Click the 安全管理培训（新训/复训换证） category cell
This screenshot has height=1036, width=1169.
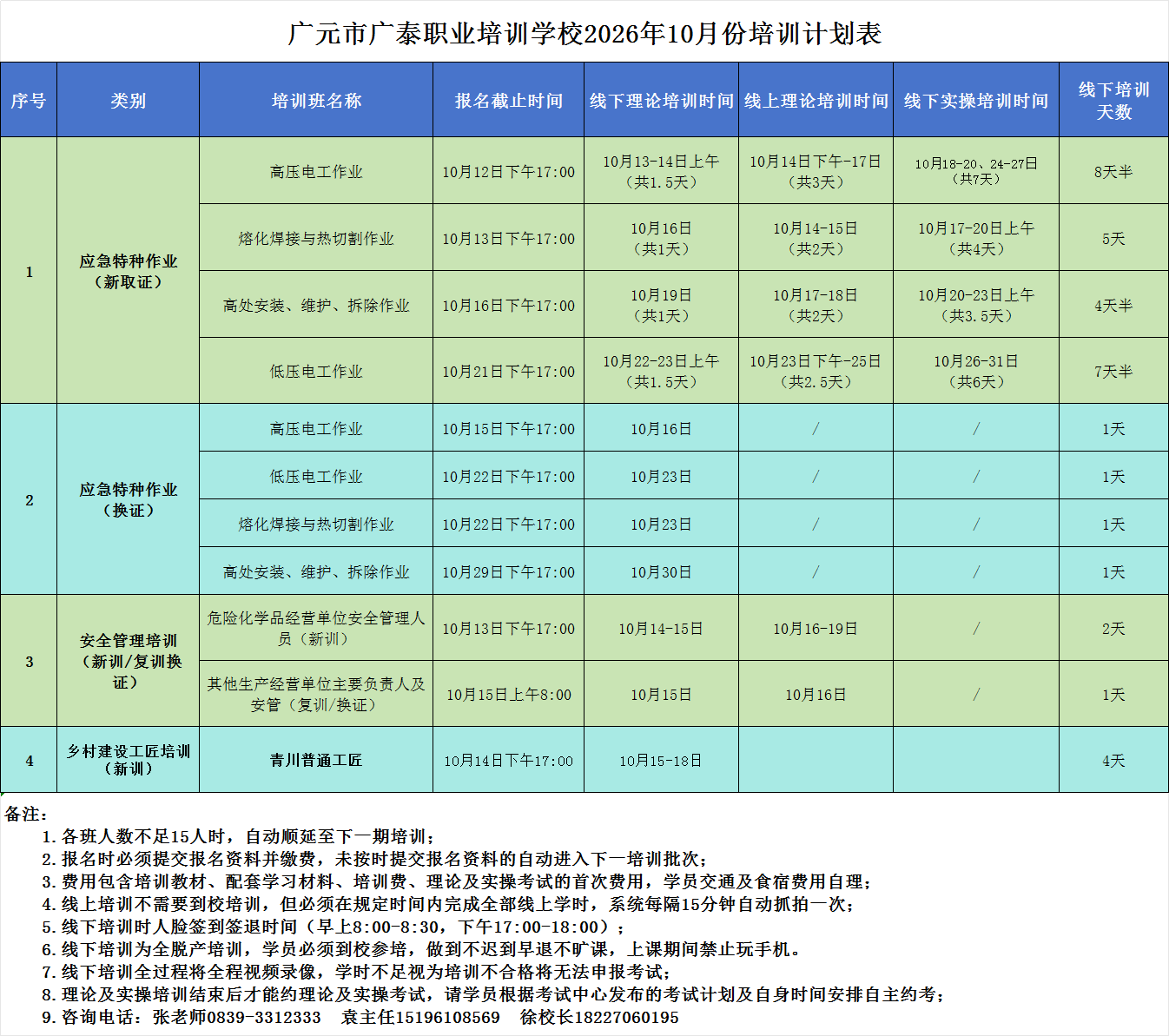[128, 661]
